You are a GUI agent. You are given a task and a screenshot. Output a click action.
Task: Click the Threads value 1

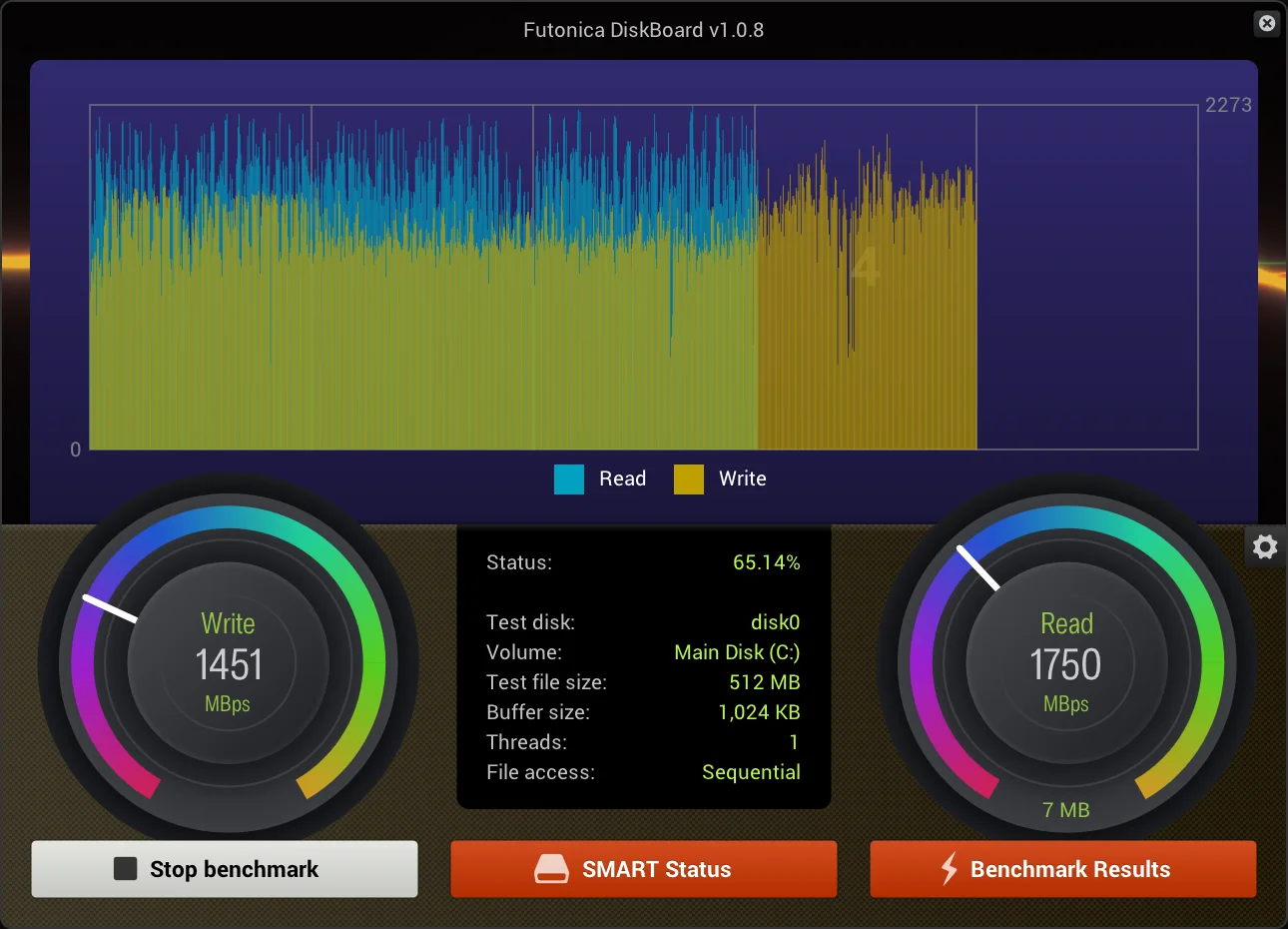click(x=794, y=742)
